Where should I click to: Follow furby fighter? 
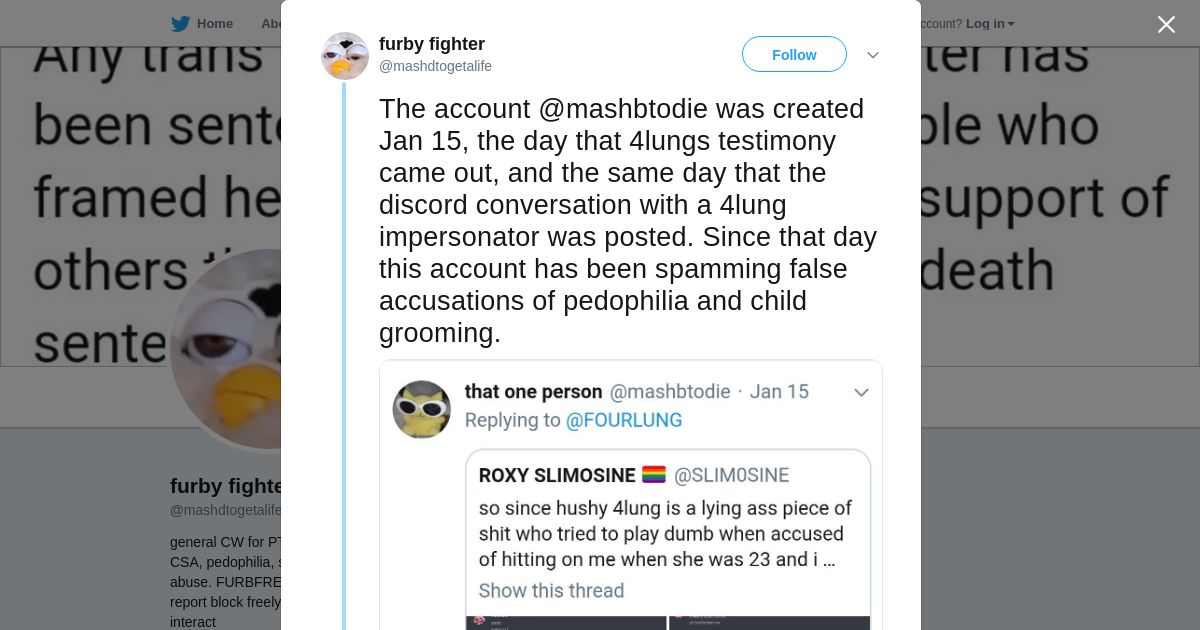[794, 55]
